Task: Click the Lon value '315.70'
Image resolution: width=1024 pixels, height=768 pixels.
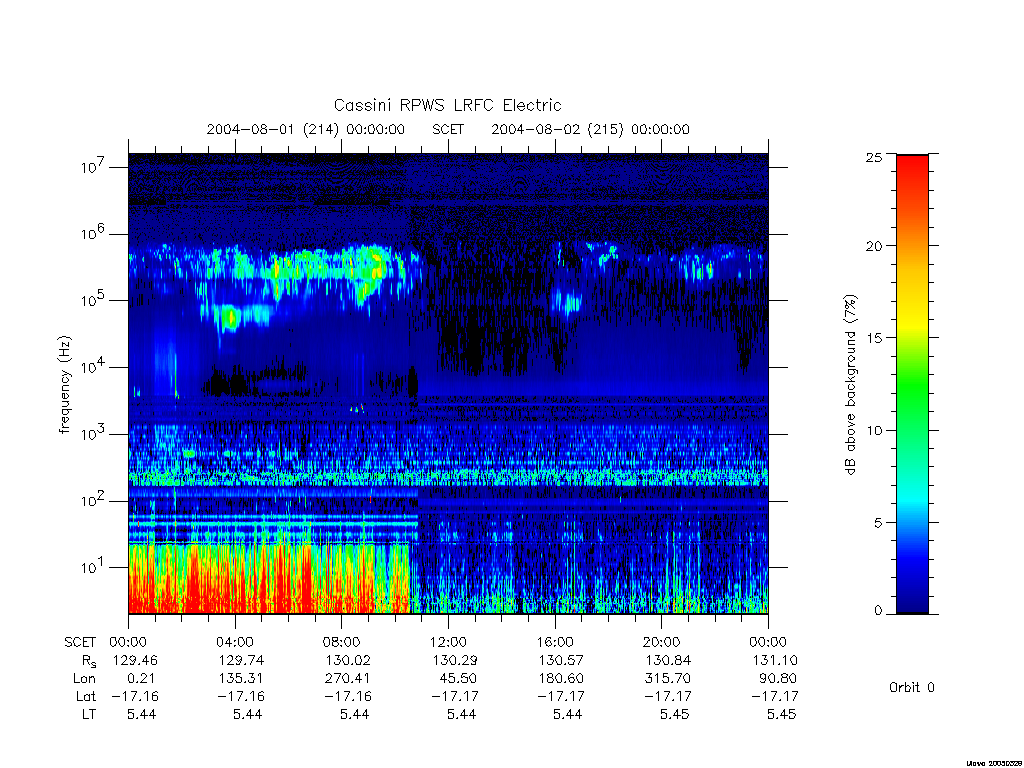Action: [668, 679]
